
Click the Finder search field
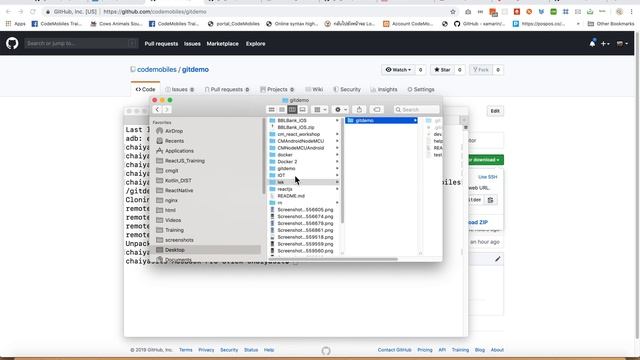(417, 109)
